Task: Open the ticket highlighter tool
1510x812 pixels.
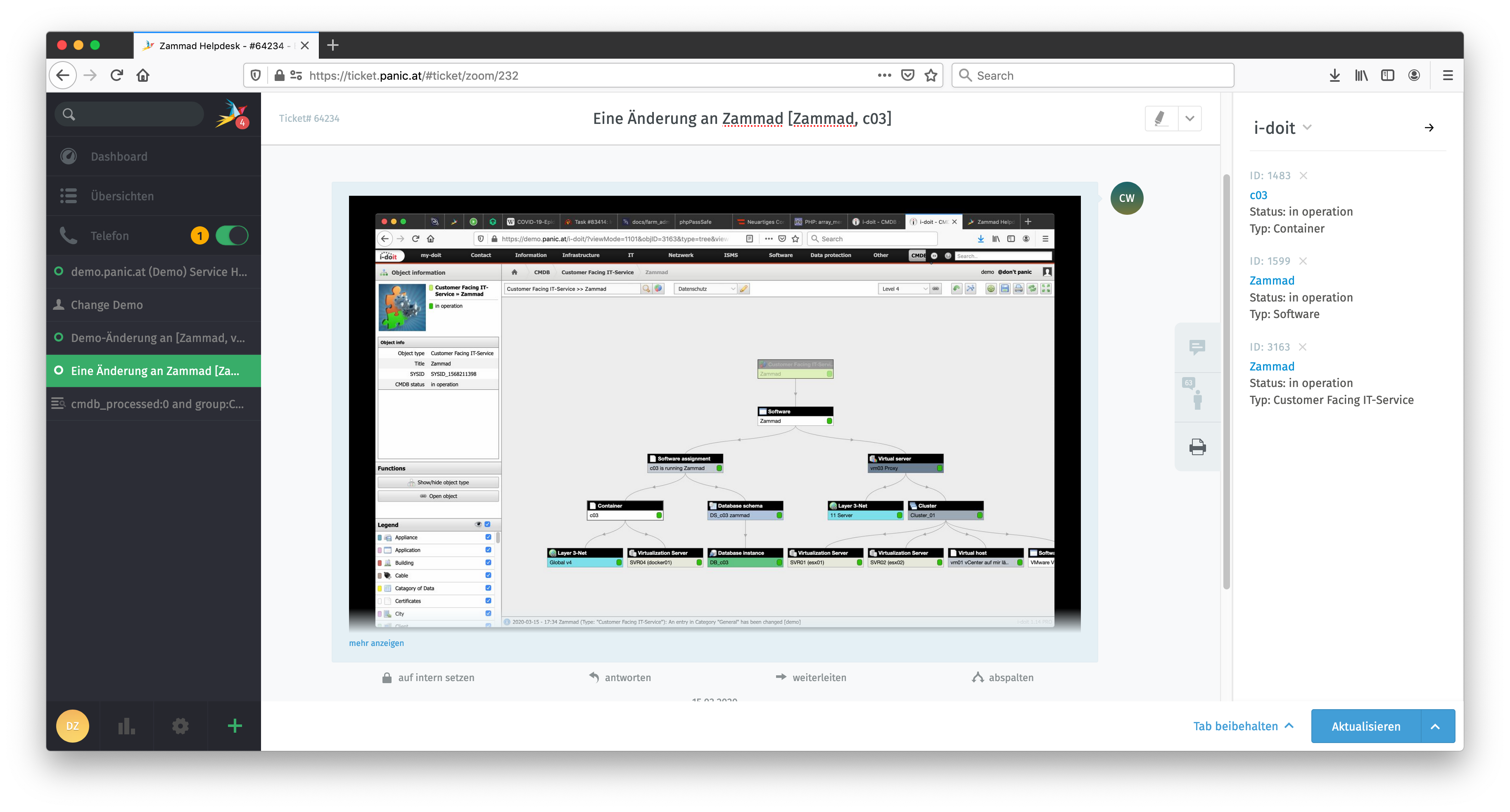Action: (1160, 119)
